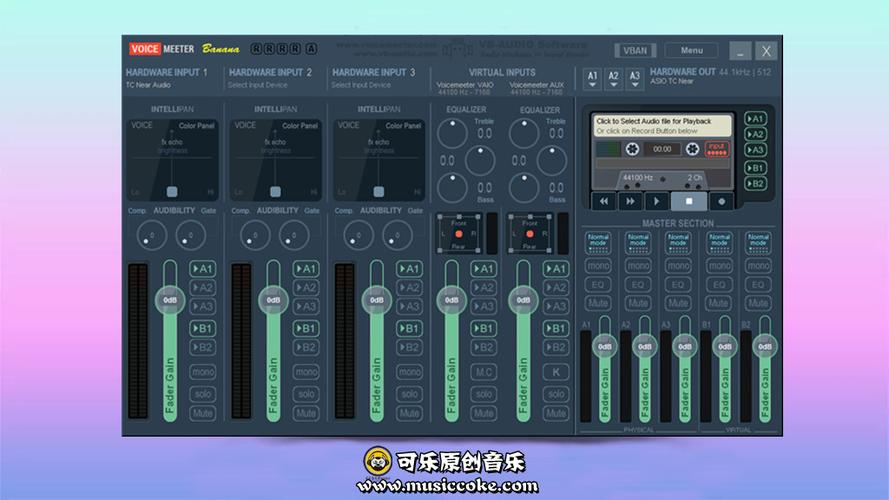Open the A2 hardware output device dropdown
This screenshot has height=500, width=889.
point(613,78)
